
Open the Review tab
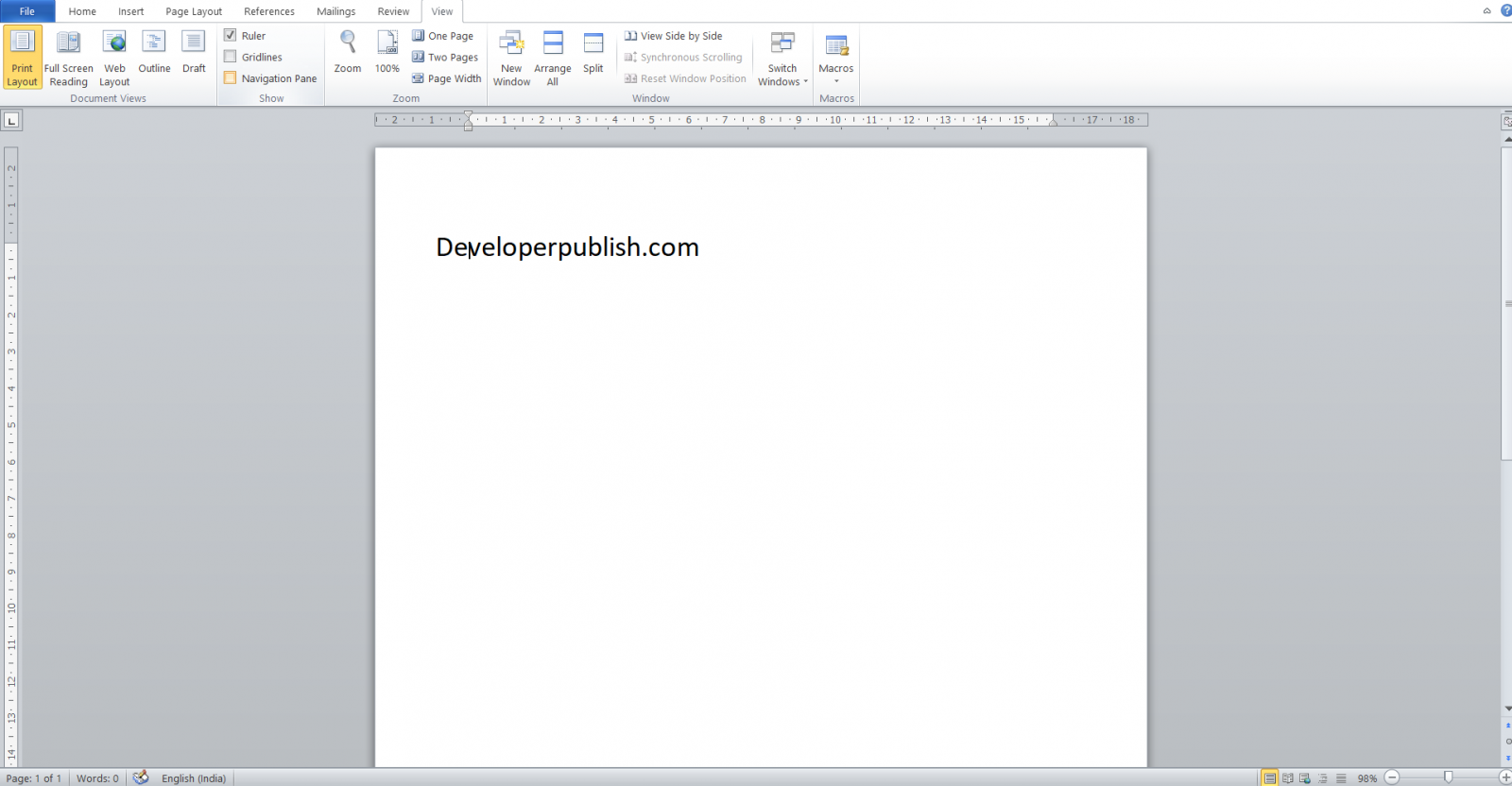click(x=393, y=11)
